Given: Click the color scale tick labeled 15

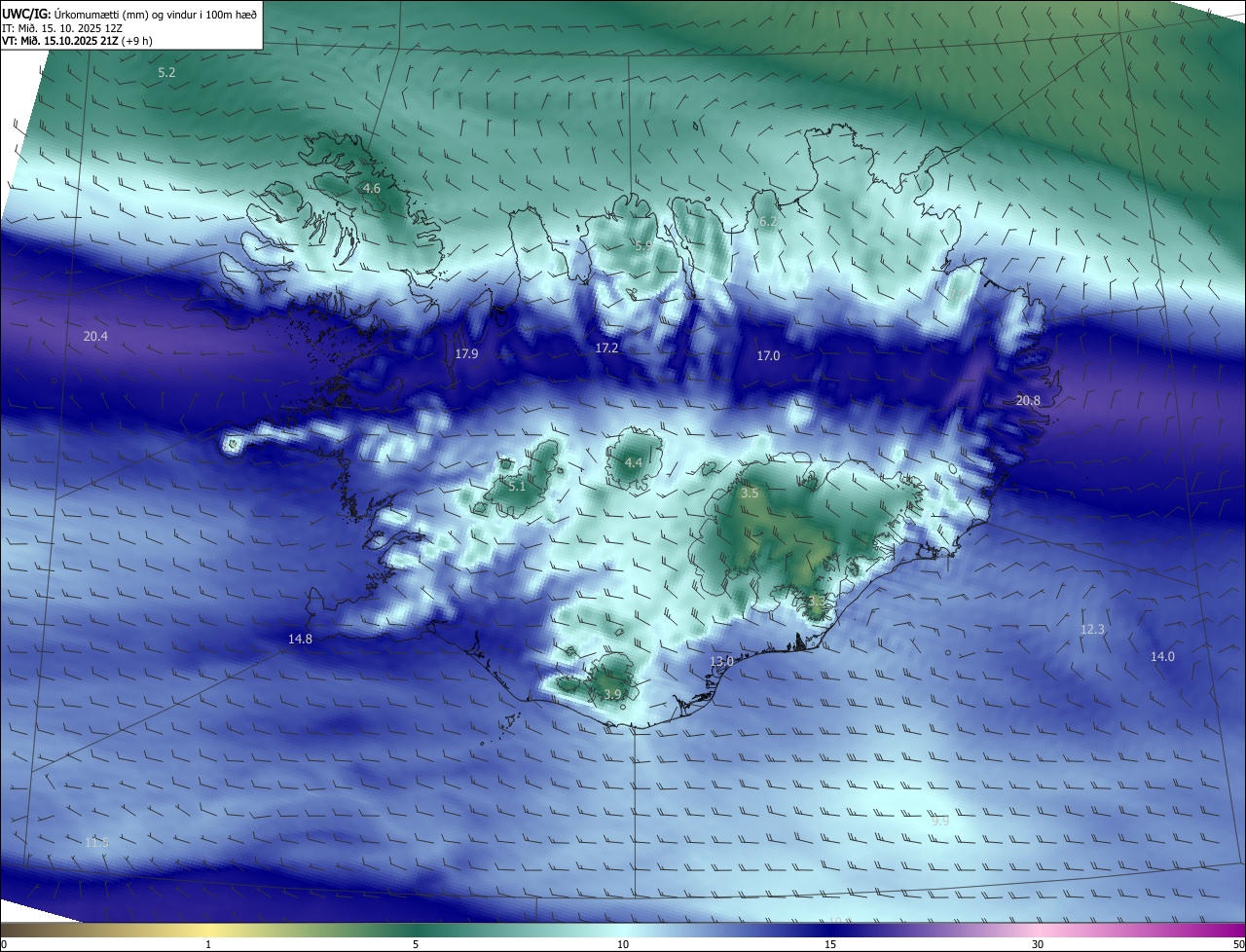Looking at the screenshot, I should click(830, 944).
